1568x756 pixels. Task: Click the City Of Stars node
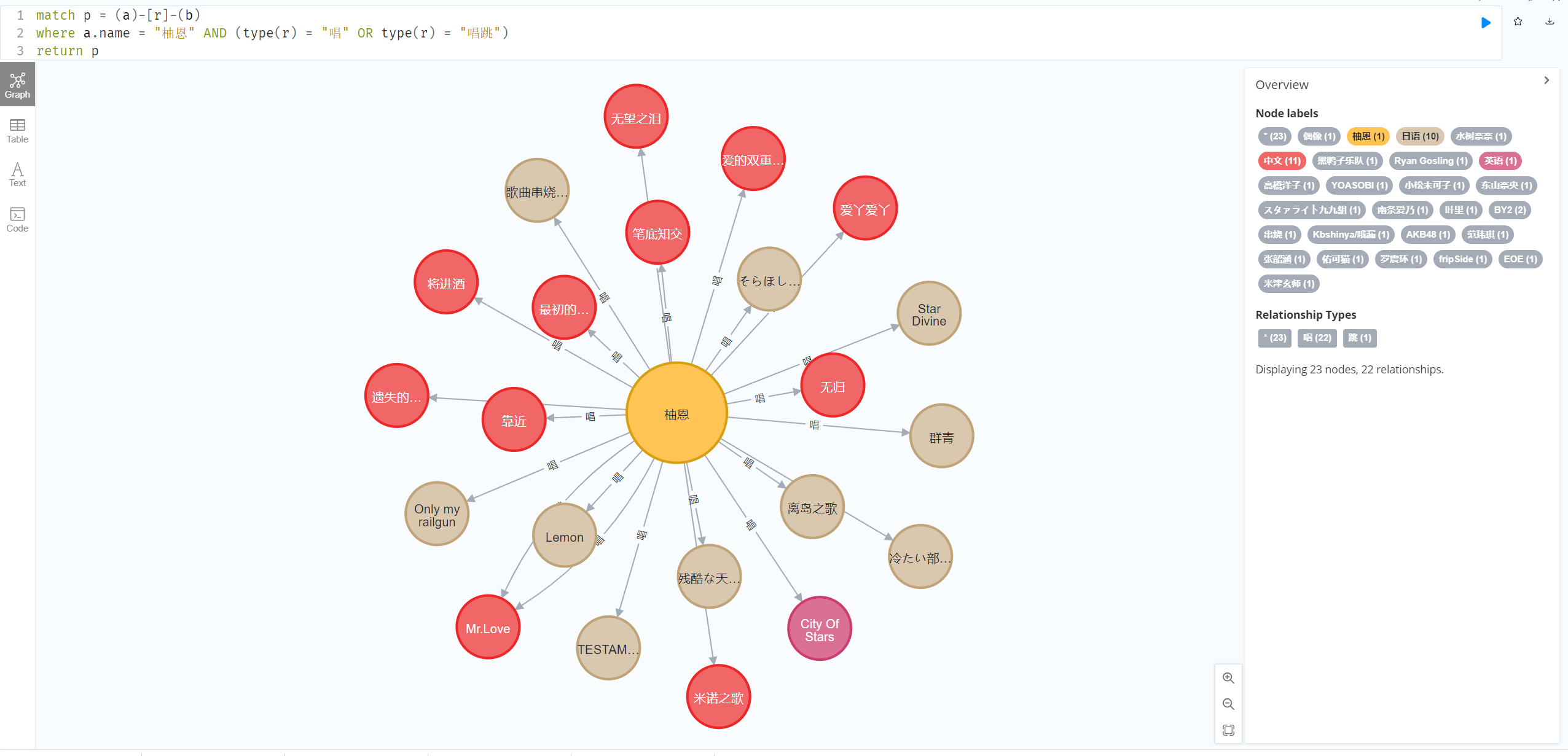[819, 629]
